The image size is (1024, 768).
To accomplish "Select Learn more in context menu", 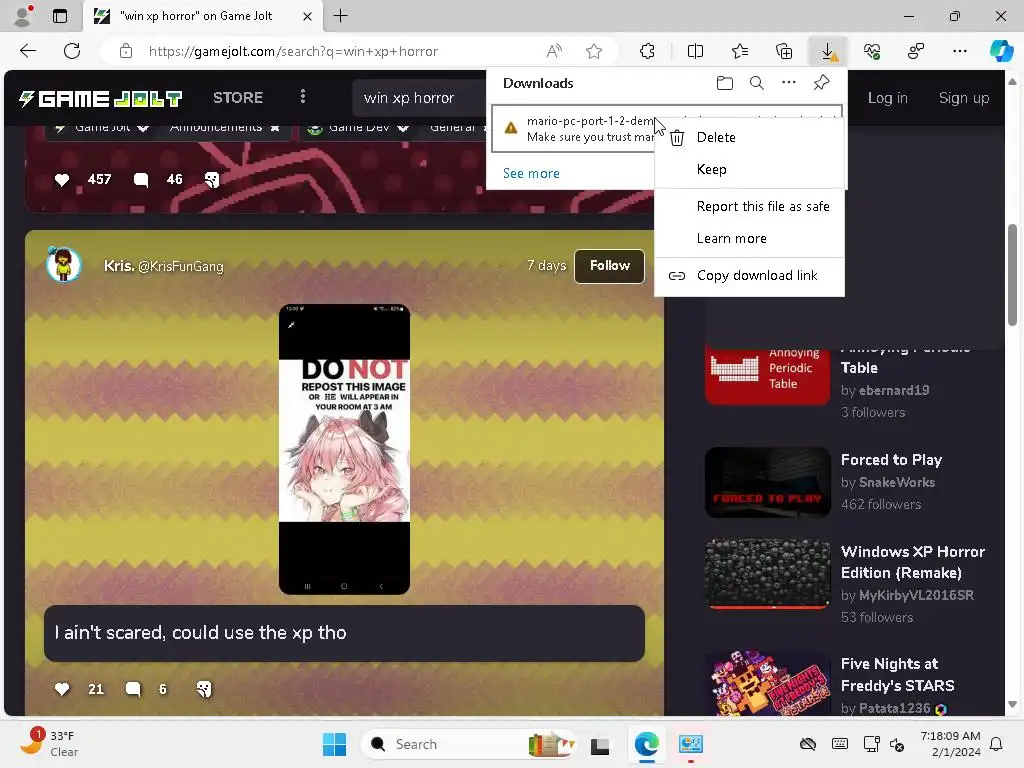I will pyautogui.click(x=749, y=238).
